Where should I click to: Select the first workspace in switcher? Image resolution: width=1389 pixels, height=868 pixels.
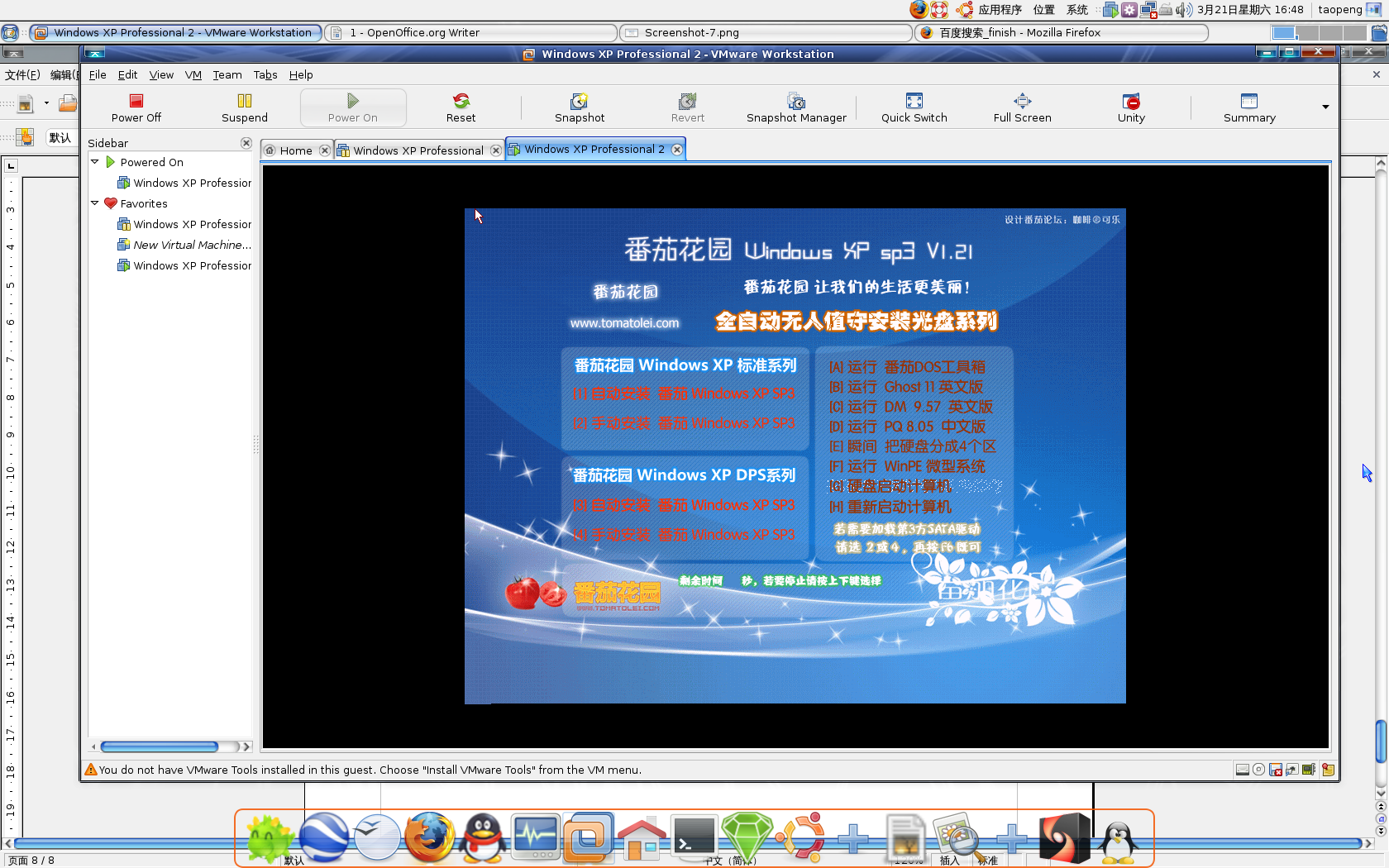[x=1284, y=32]
